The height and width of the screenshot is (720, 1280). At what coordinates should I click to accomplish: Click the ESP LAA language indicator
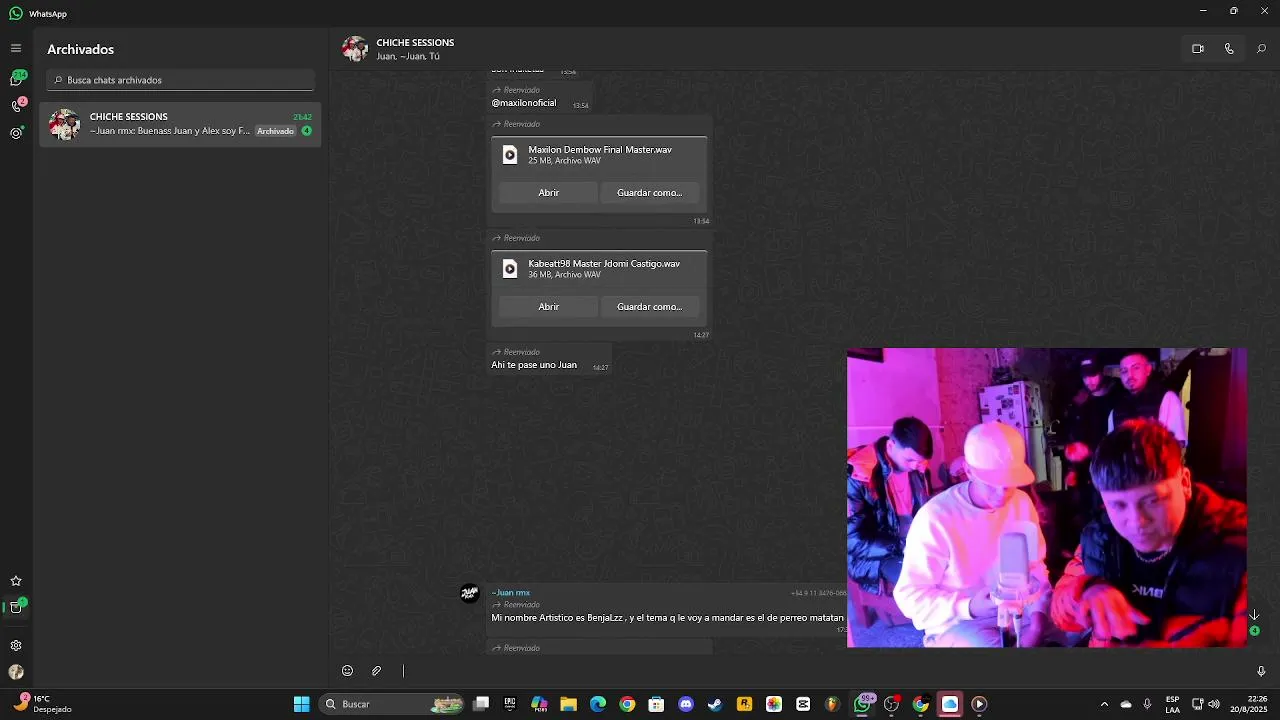pos(1172,705)
